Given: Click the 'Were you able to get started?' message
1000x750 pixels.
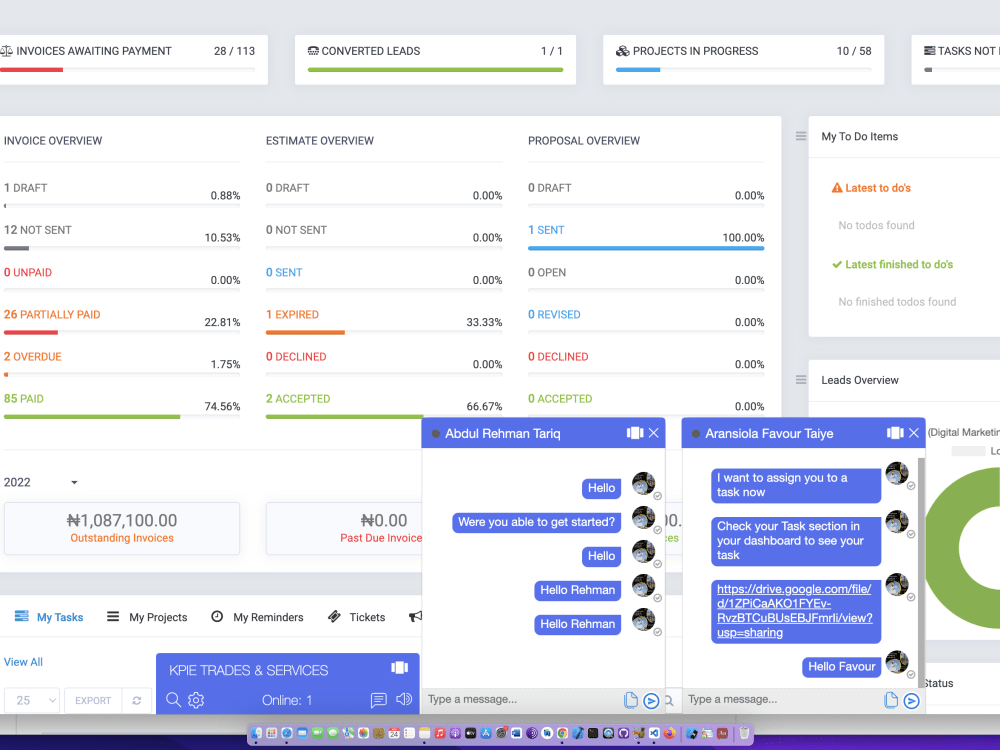Looking at the screenshot, I should 536,522.
